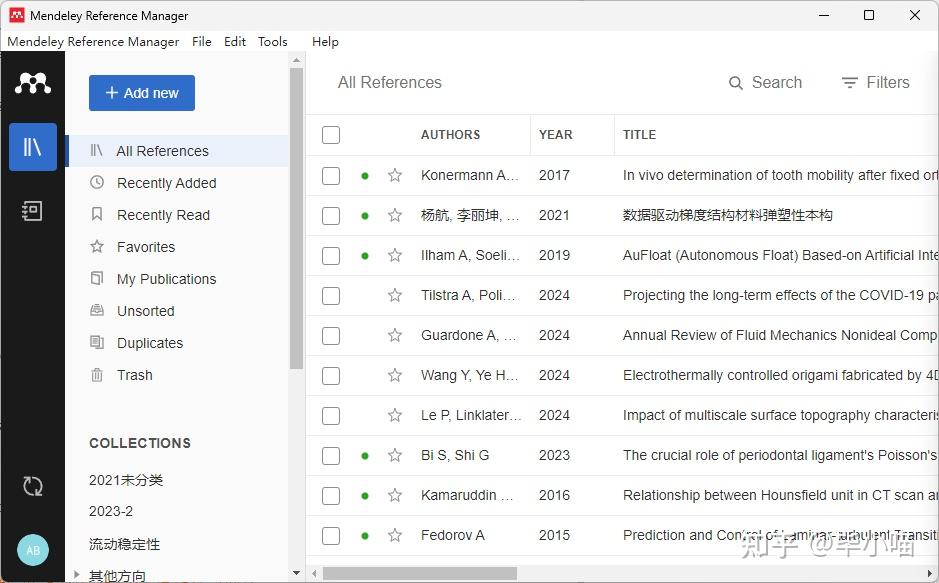Click the Search magnifier icon
This screenshot has width=939, height=583.
[x=735, y=83]
